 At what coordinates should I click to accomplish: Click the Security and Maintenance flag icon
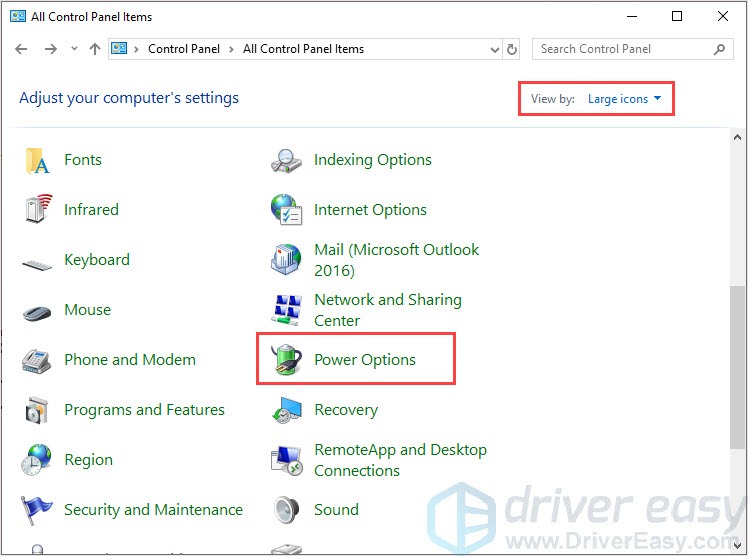tap(36, 509)
